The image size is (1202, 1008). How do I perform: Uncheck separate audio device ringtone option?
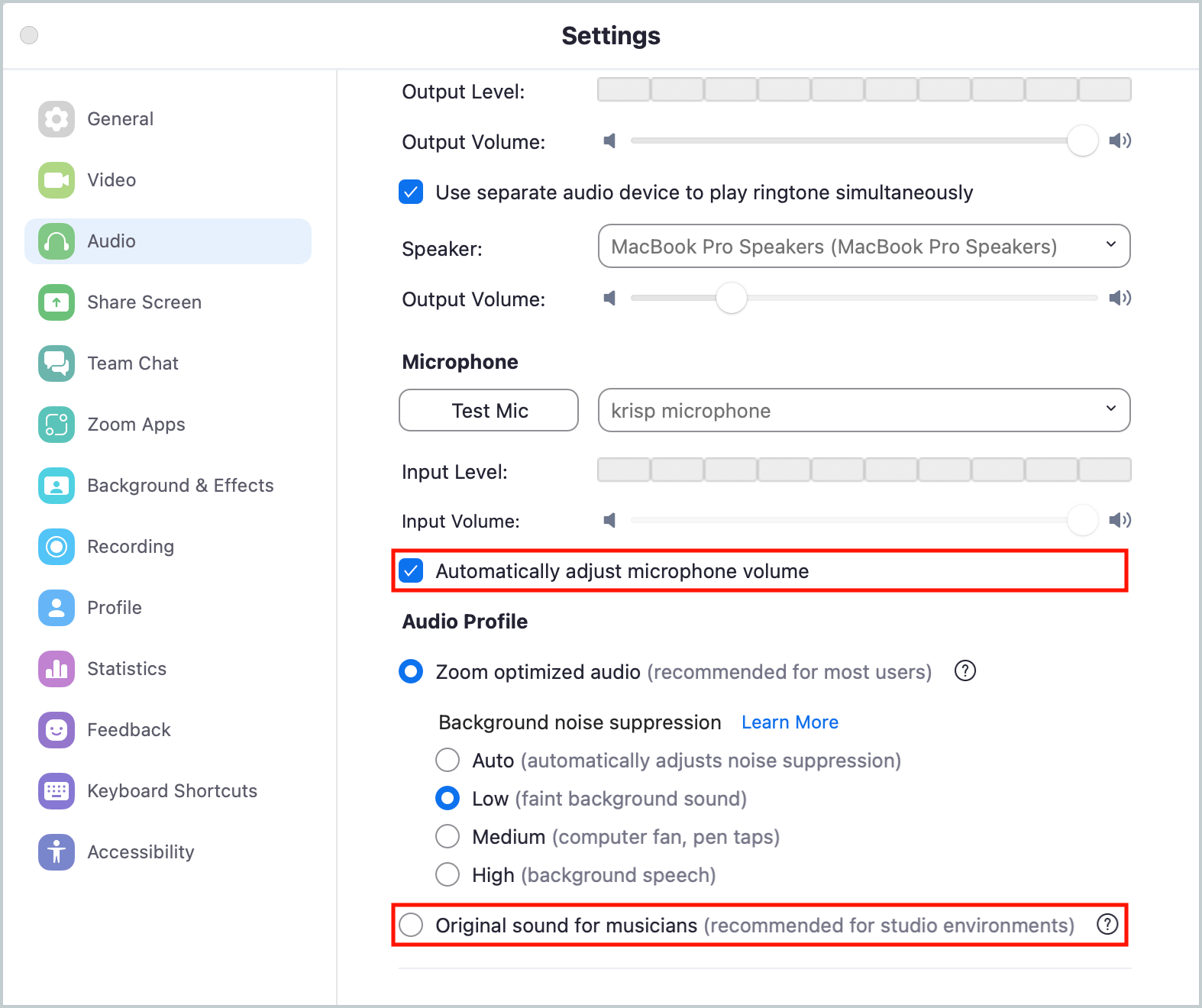[411, 192]
